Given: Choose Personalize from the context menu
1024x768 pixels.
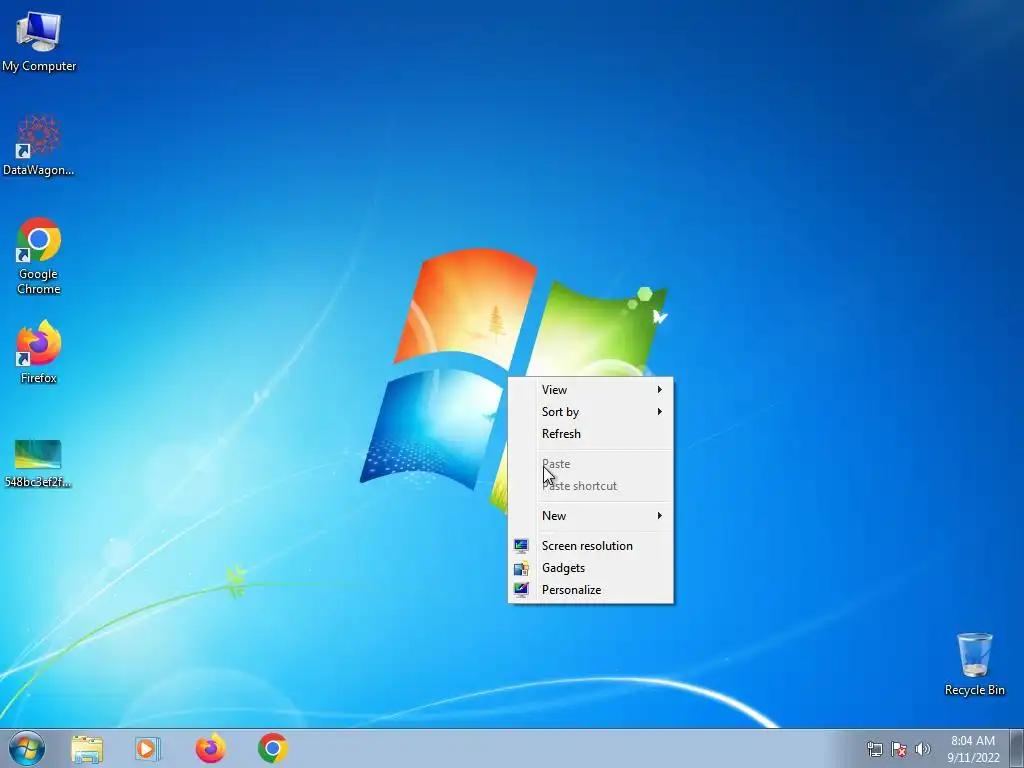Looking at the screenshot, I should (590, 590).
